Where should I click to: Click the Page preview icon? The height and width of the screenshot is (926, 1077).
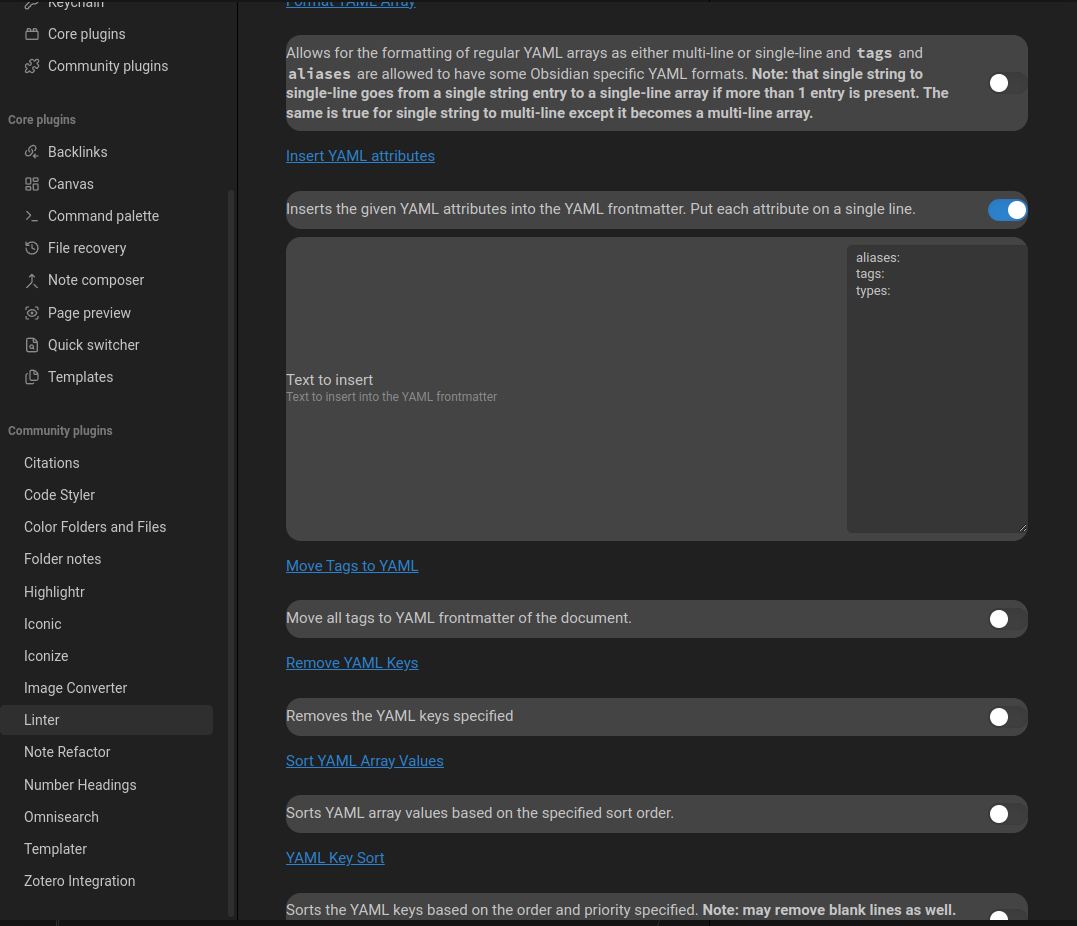(32, 313)
